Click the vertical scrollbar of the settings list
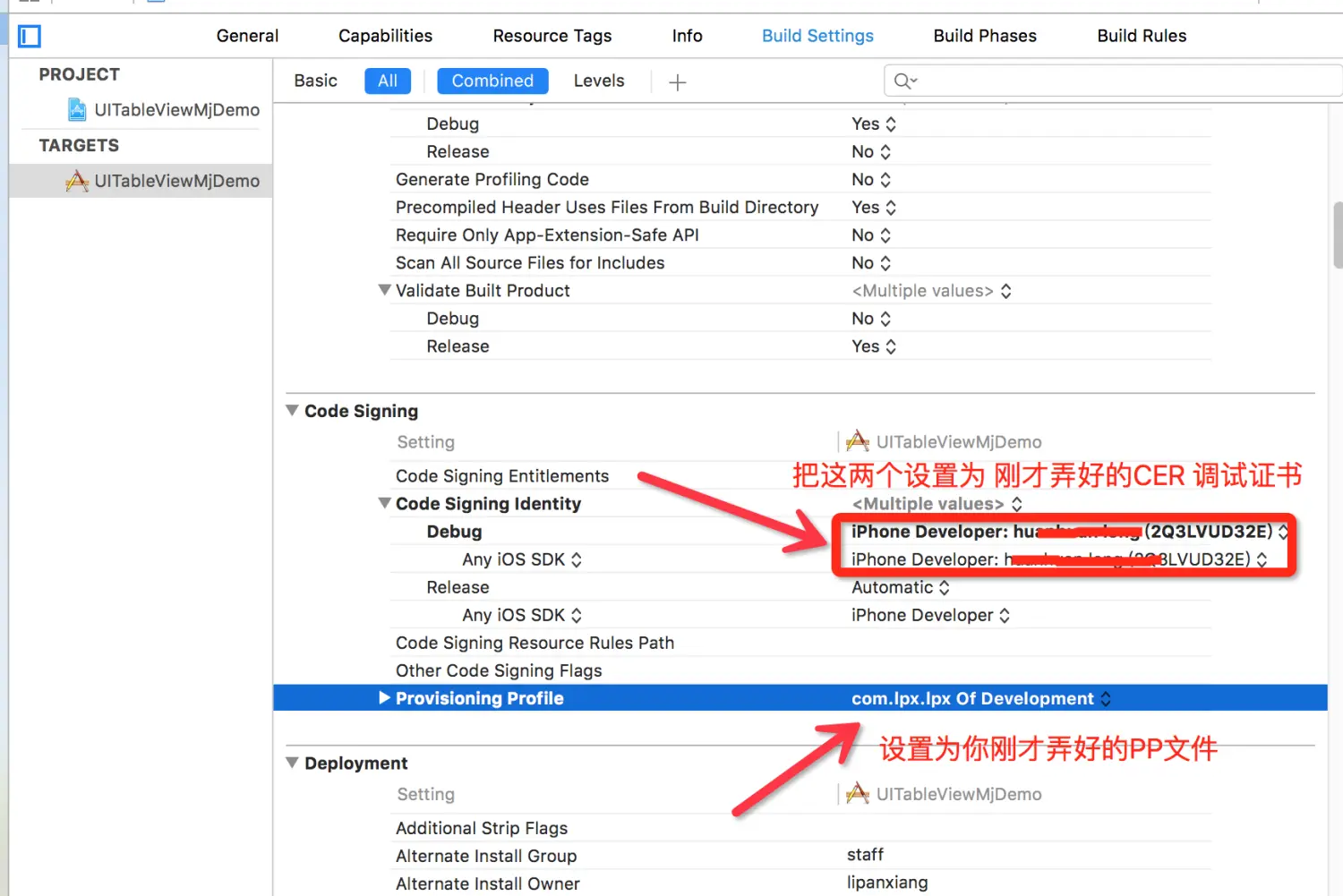 click(1338, 235)
